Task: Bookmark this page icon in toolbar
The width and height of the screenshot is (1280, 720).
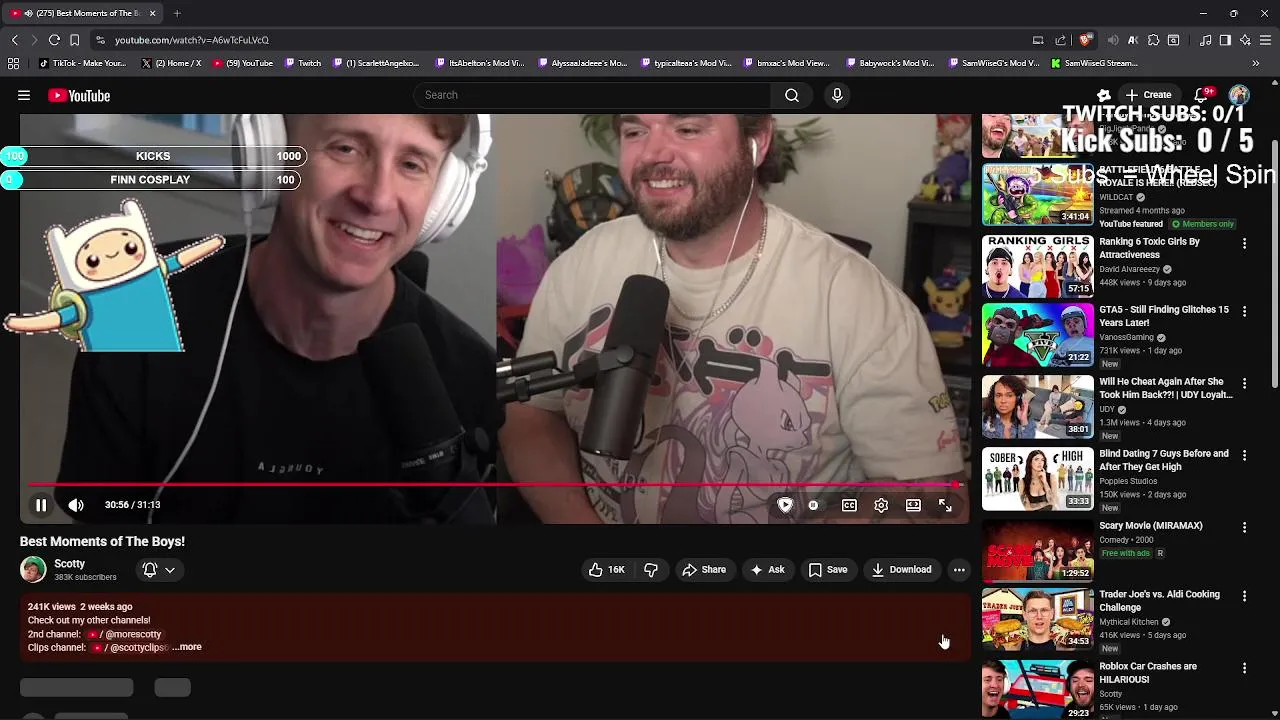Action: click(x=75, y=40)
